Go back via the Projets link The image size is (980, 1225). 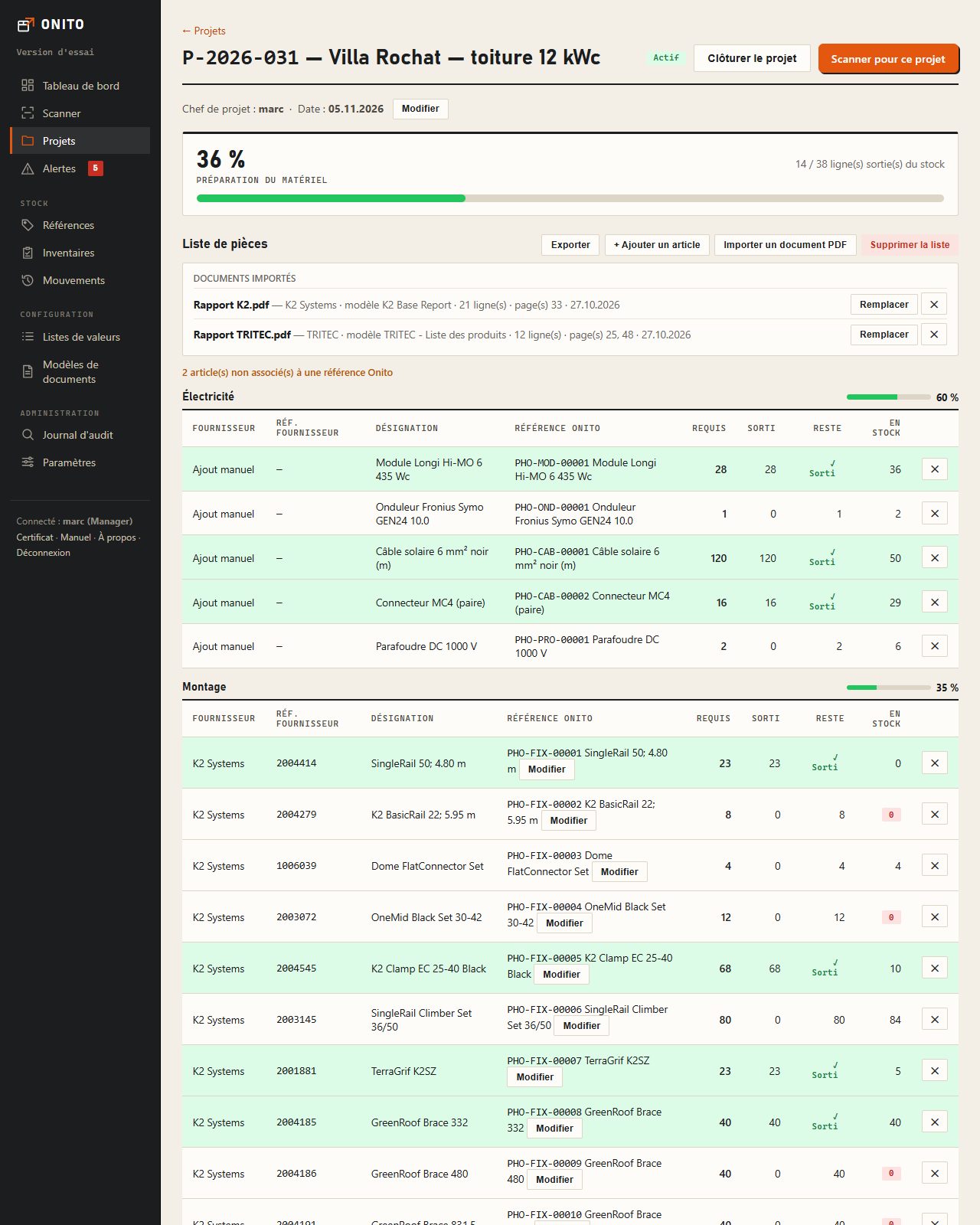pyautogui.click(x=204, y=31)
